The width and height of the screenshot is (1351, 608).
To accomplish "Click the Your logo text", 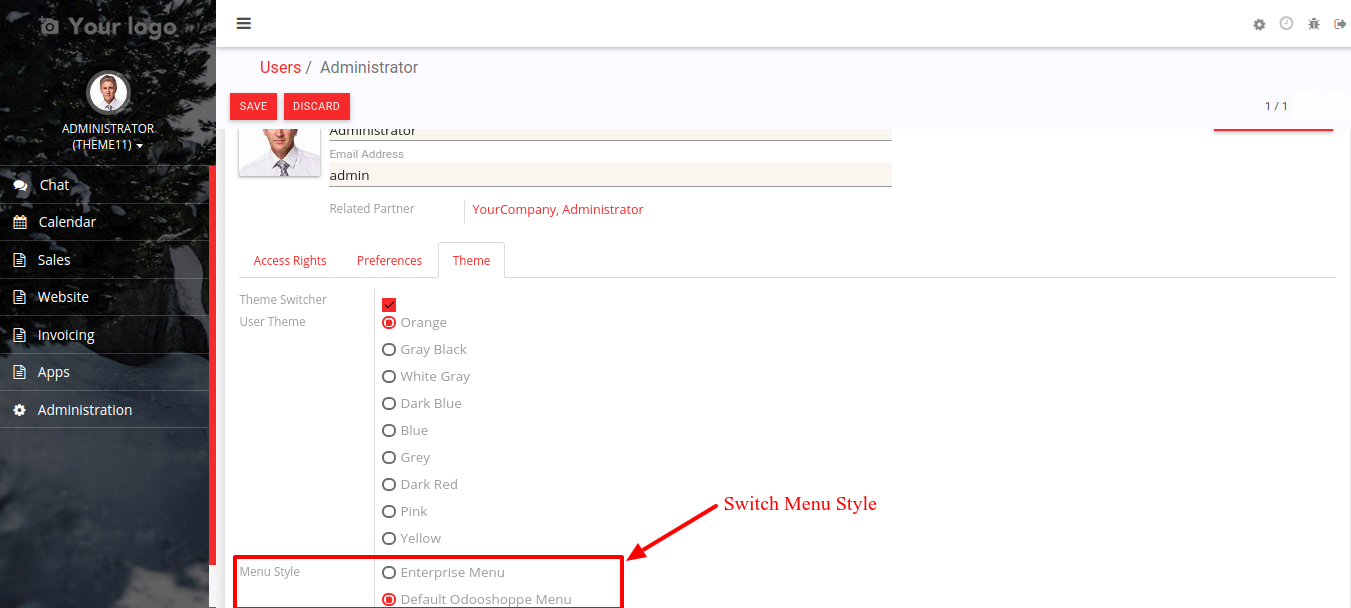I will tap(123, 26).
